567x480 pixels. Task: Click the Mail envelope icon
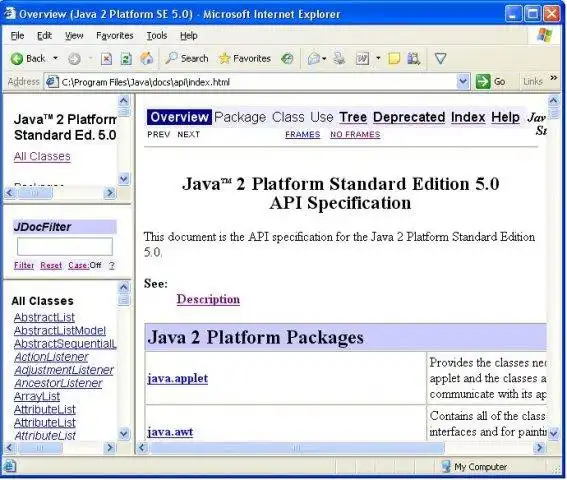(314, 59)
